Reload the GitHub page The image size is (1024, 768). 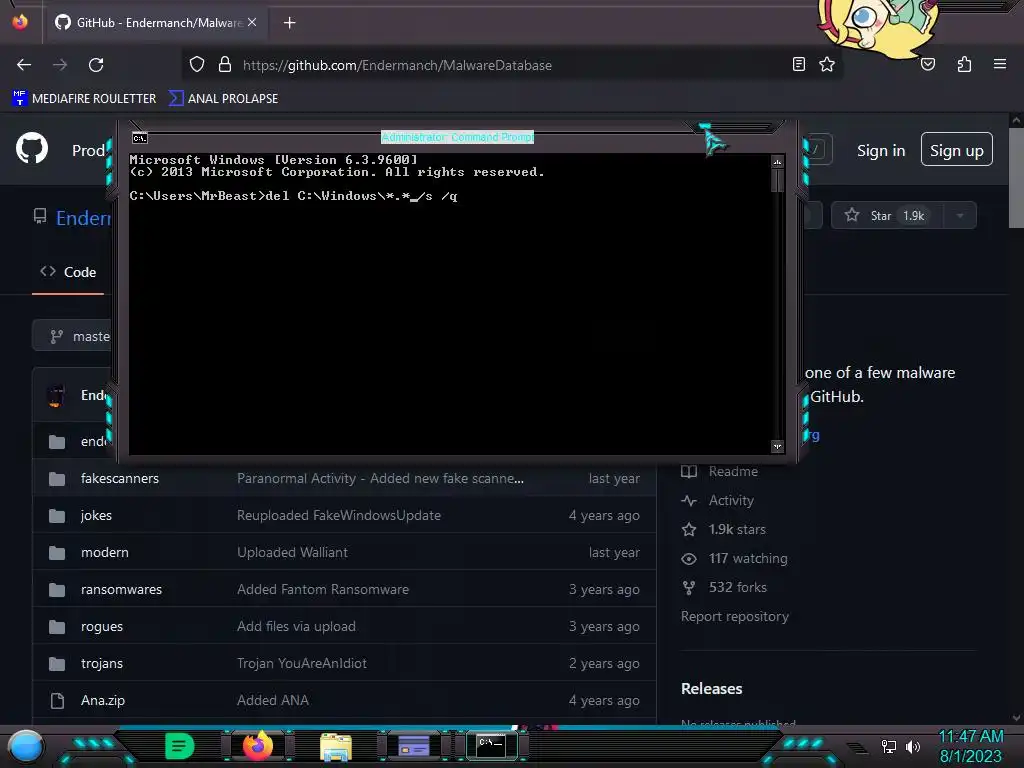coord(96,65)
